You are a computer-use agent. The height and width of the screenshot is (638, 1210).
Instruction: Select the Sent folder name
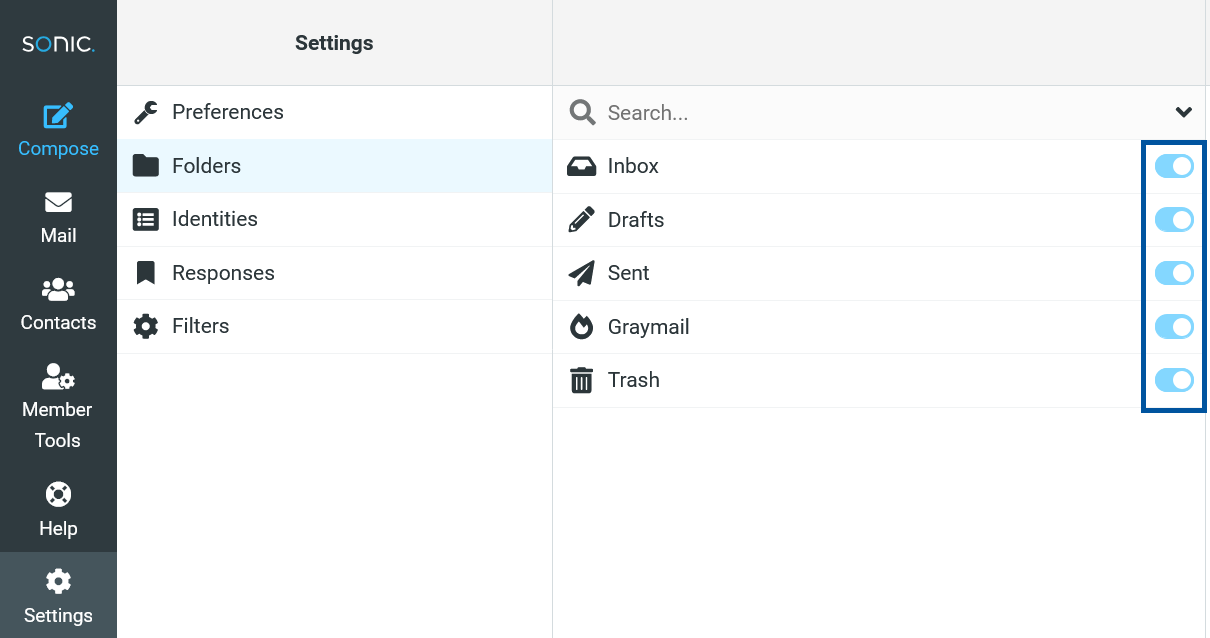click(x=629, y=273)
